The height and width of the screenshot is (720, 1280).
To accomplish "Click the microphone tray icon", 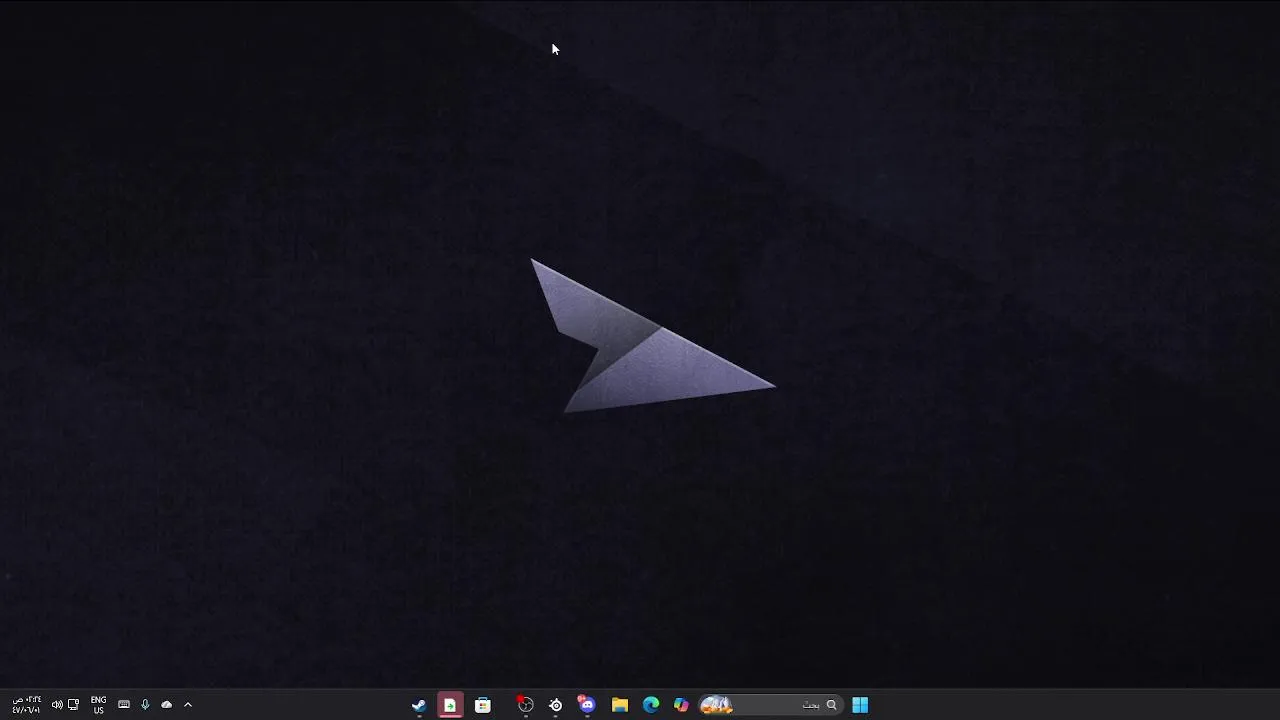I will 145,705.
